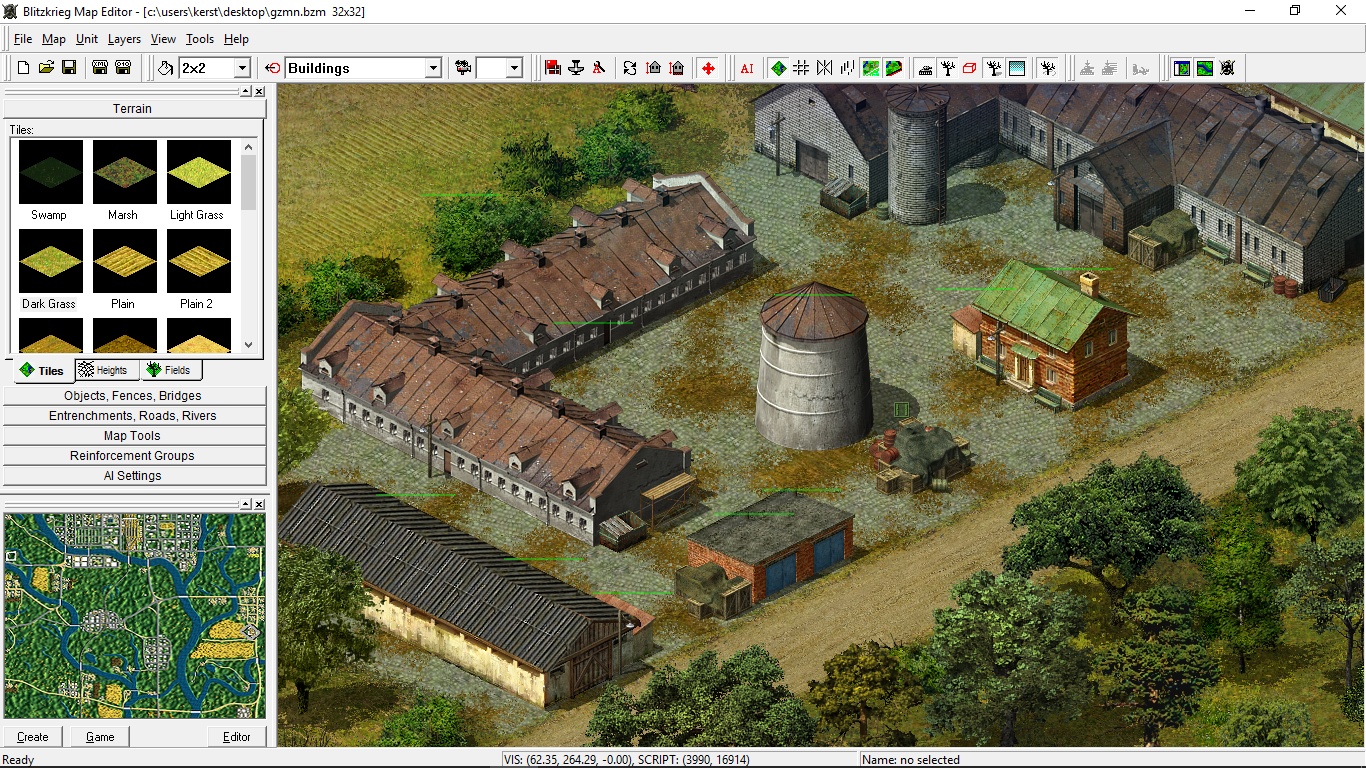This screenshot has width=1366, height=768.
Task: Open the Help menu
Action: click(236, 39)
